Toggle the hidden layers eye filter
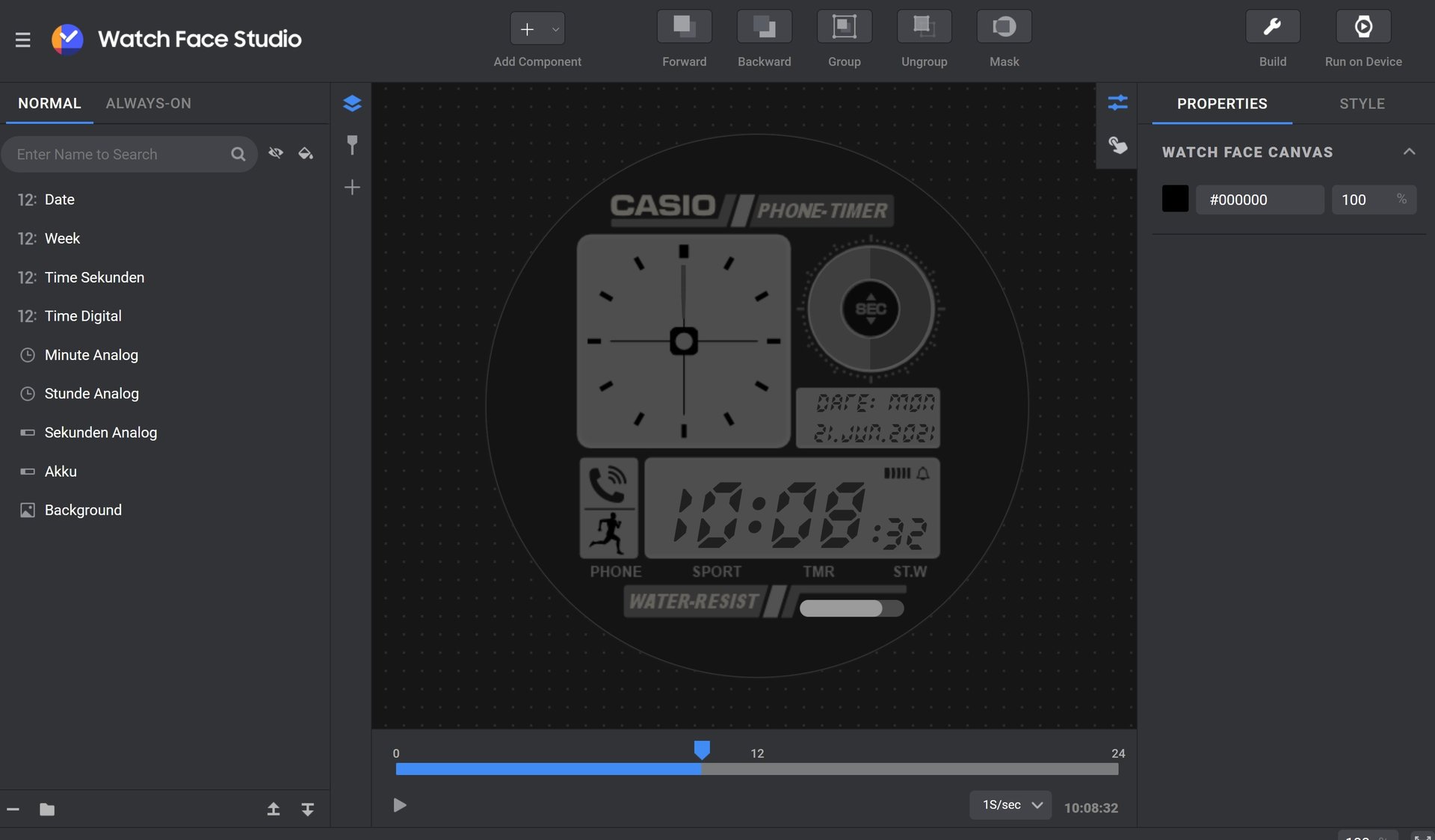 click(276, 153)
